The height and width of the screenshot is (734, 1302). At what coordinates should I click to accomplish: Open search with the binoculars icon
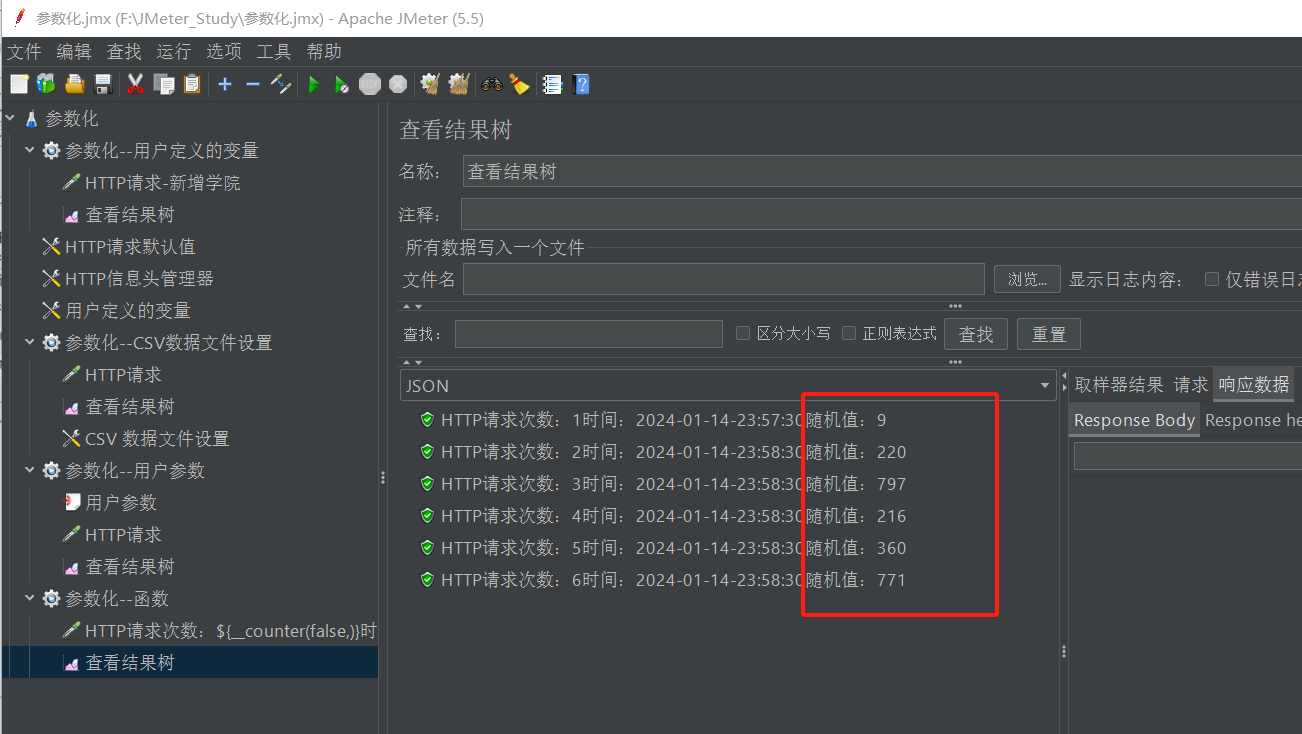pyautogui.click(x=492, y=85)
